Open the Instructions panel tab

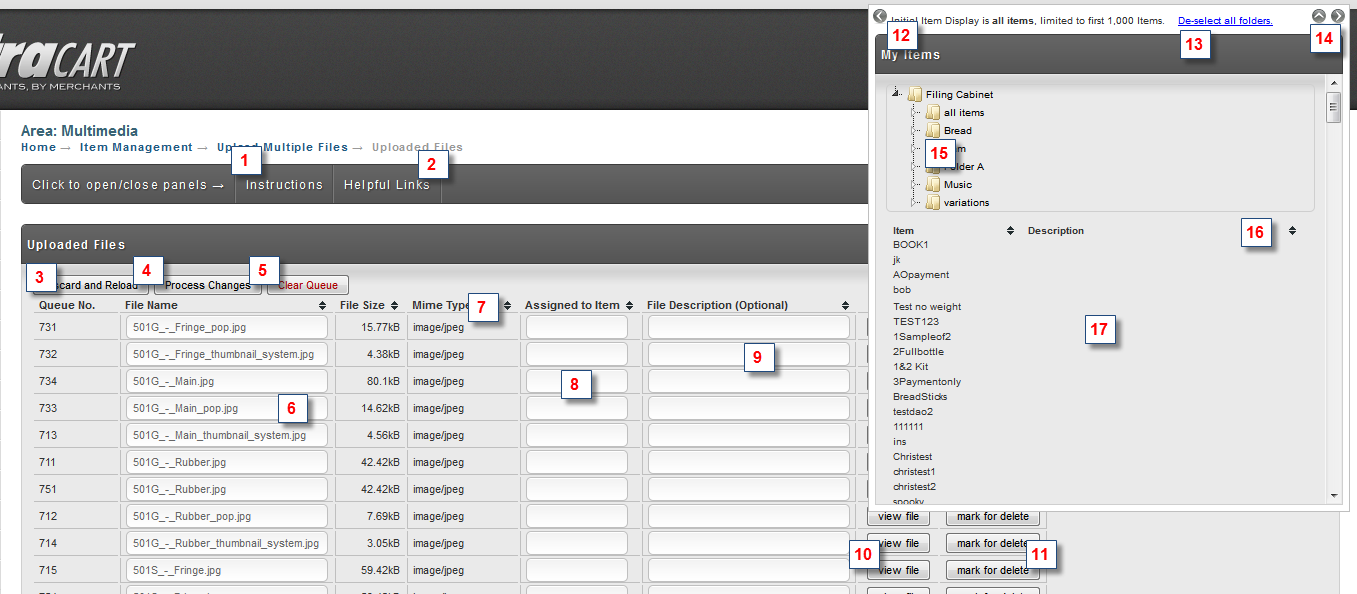tap(284, 185)
